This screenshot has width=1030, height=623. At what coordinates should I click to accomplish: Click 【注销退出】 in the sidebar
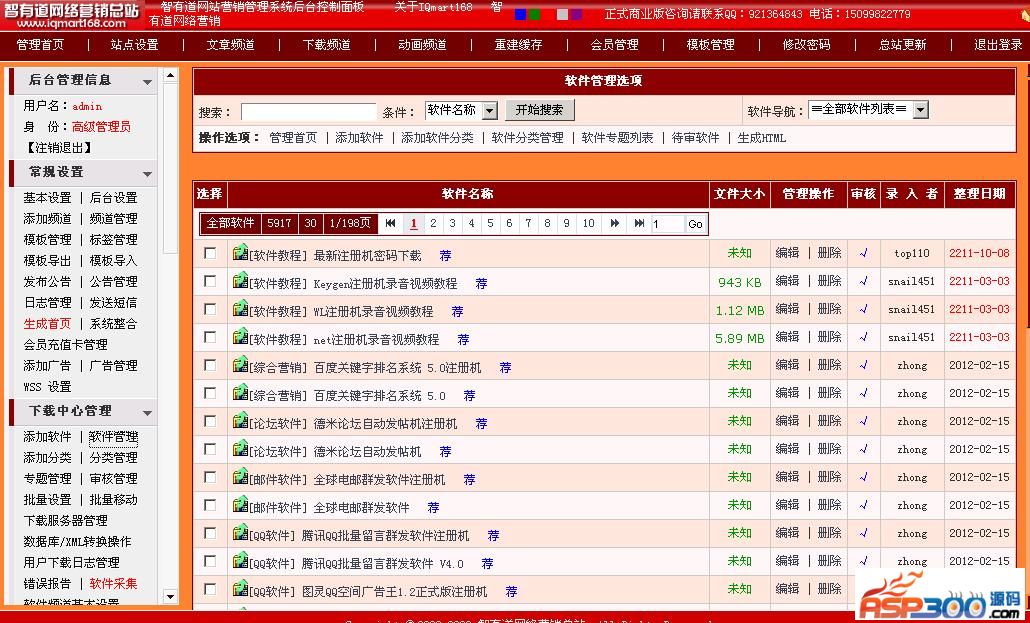58,148
